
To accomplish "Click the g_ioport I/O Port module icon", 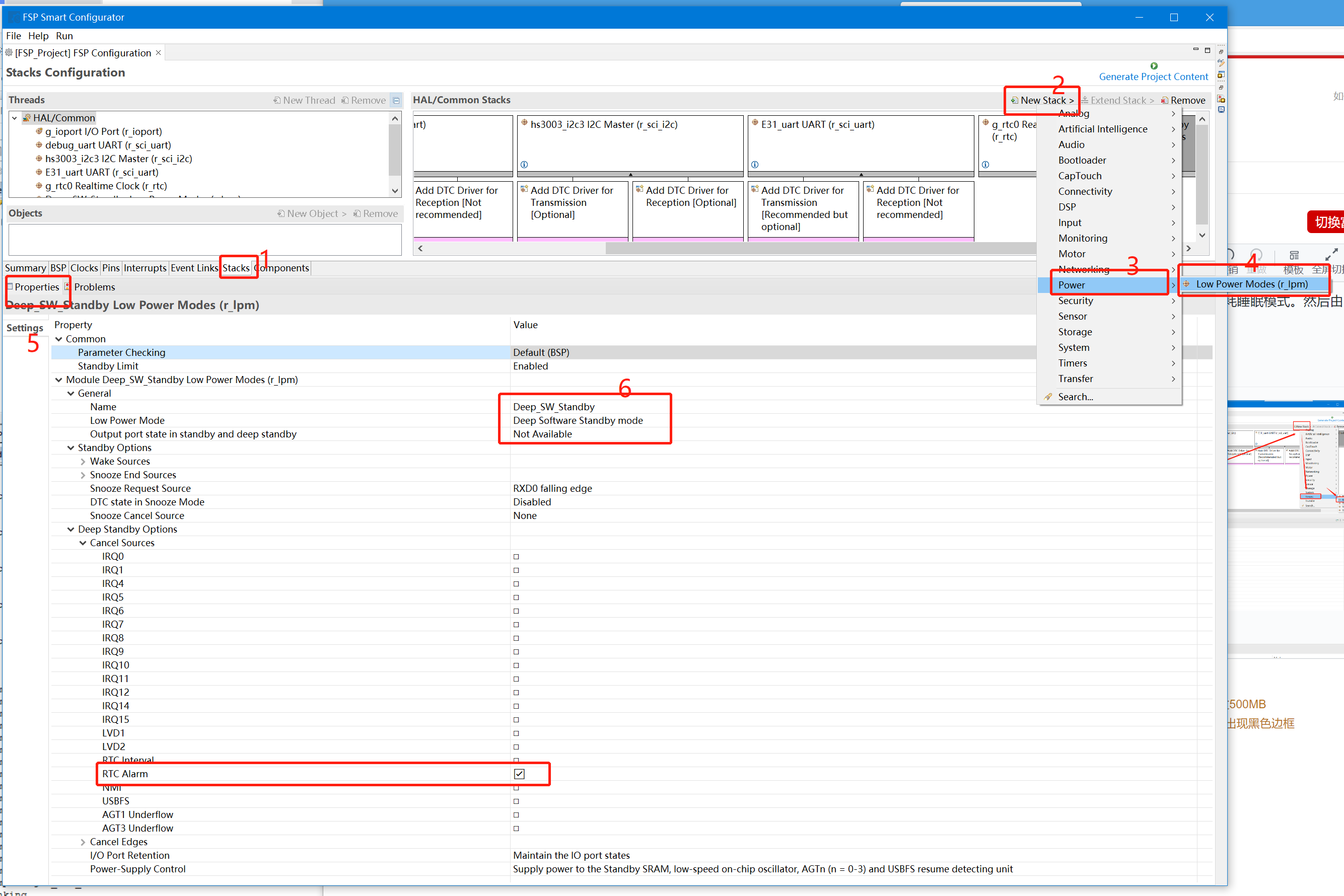I will coord(39,131).
